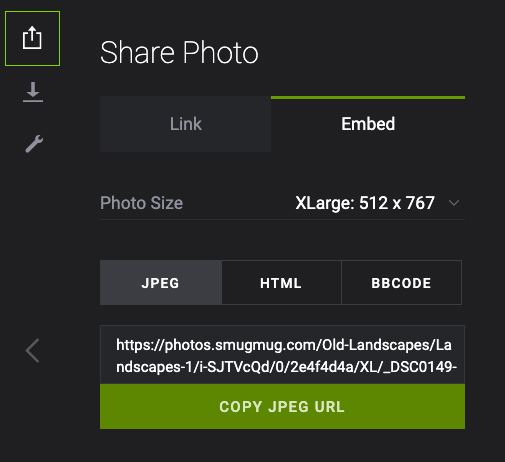The width and height of the screenshot is (505, 462).
Task: Open the XLarge: 512 x 767 size selector
Action: click(x=365, y=203)
